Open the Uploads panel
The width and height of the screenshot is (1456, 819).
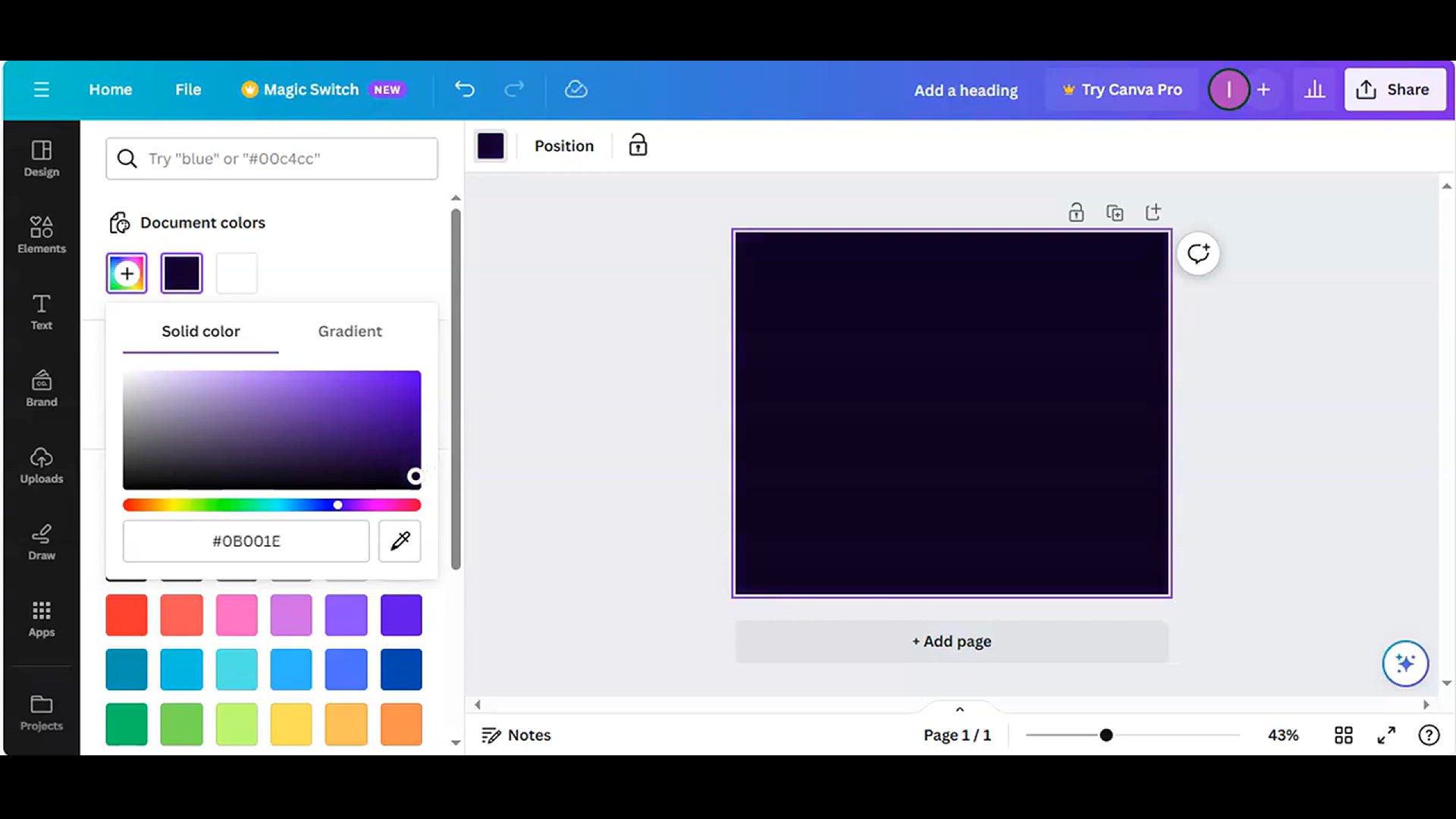click(42, 465)
